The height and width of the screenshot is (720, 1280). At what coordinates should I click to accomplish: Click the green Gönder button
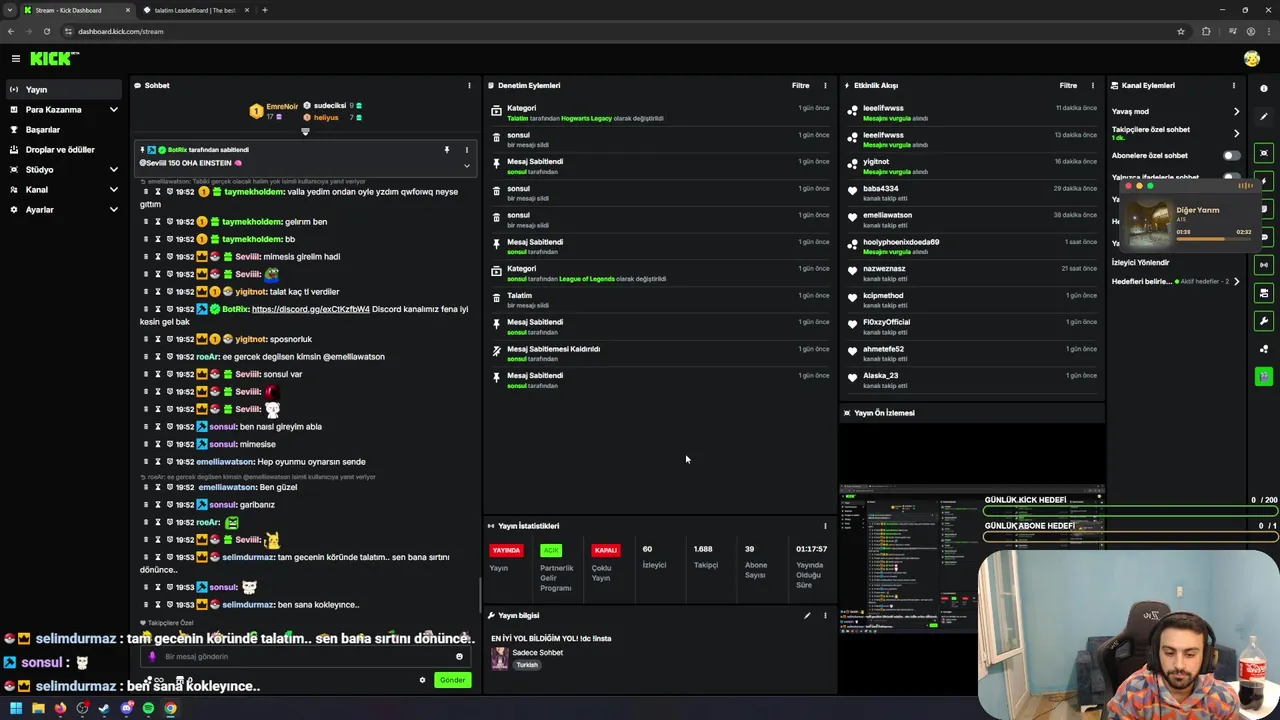452,680
